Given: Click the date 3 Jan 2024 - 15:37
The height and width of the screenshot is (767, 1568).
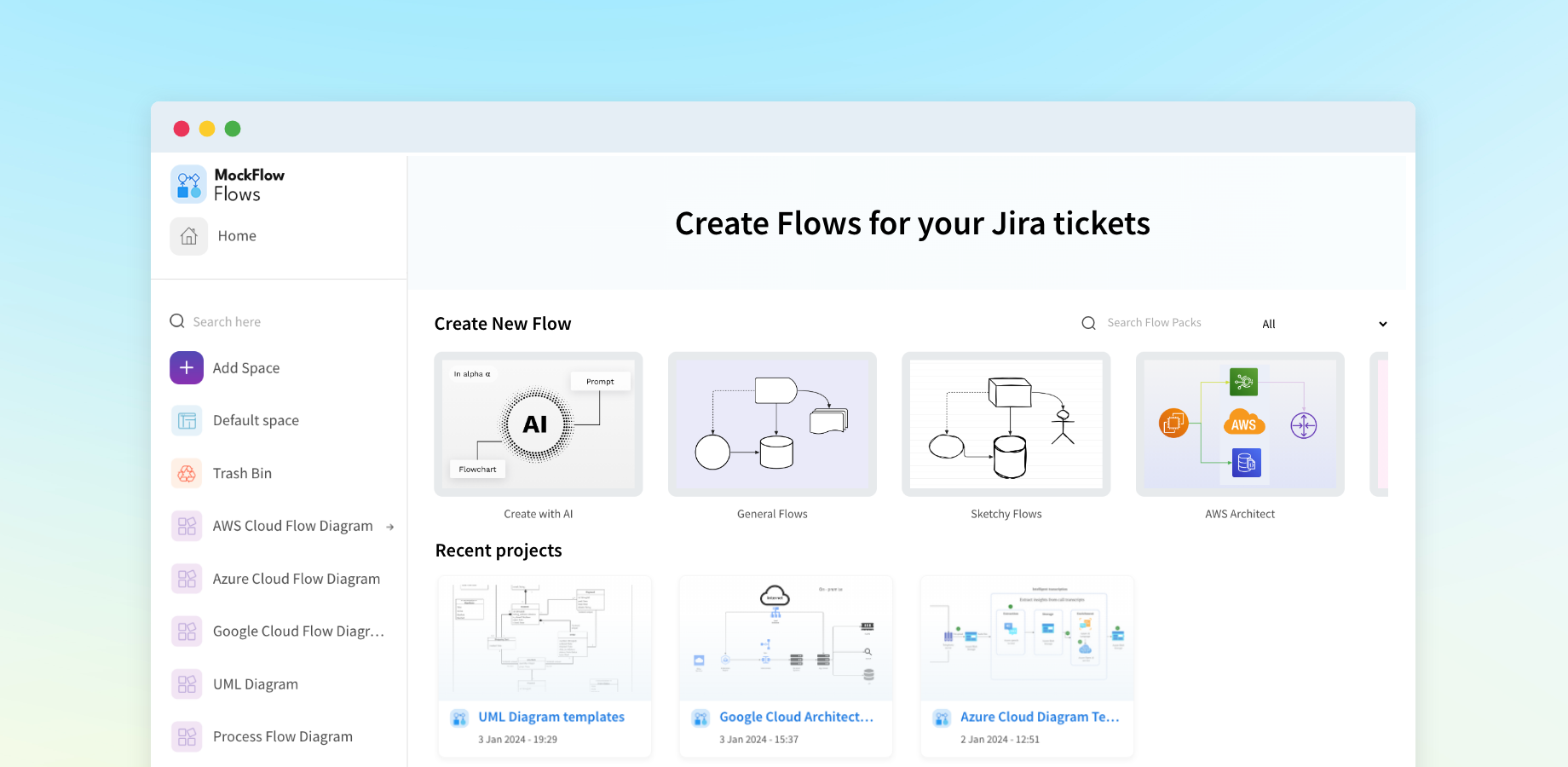Looking at the screenshot, I should pos(758,740).
